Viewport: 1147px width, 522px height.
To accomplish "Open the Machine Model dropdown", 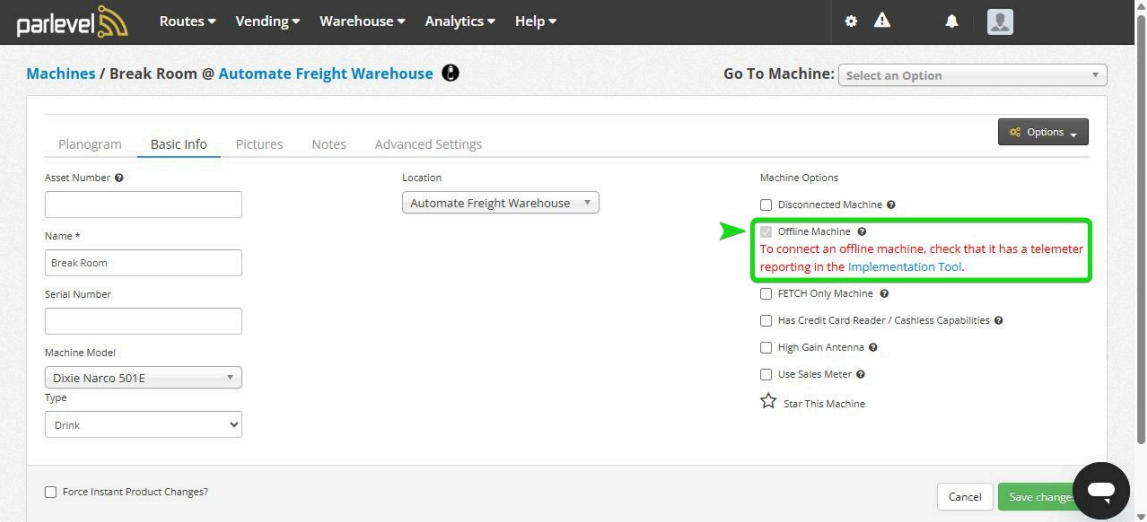I will point(143,378).
